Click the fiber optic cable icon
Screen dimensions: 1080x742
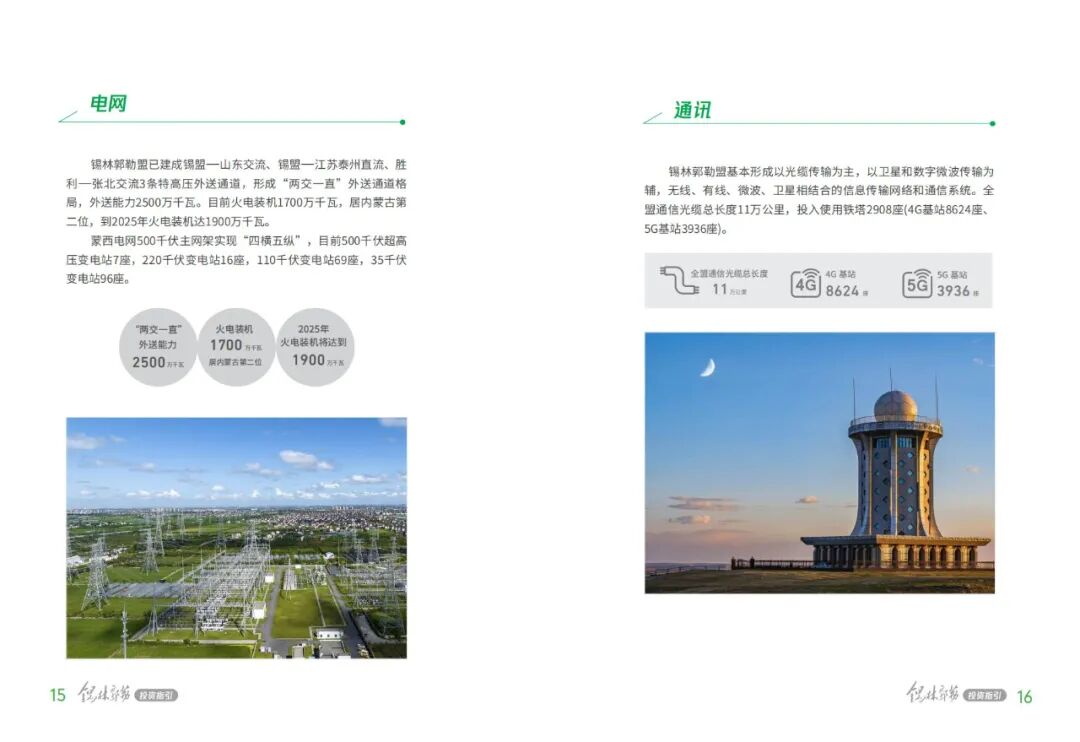[679, 280]
